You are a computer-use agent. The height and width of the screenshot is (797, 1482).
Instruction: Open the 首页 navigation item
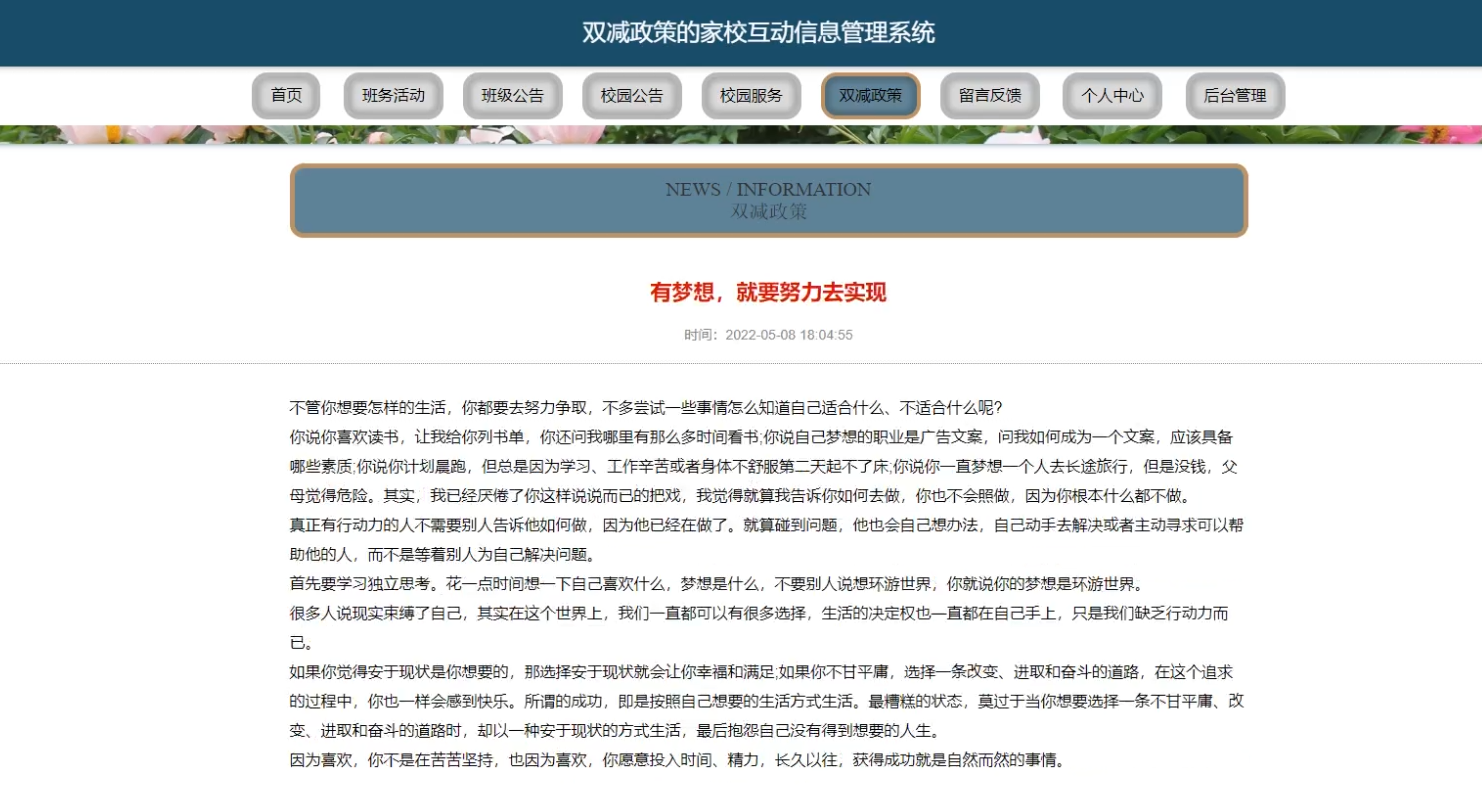coord(286,96)
